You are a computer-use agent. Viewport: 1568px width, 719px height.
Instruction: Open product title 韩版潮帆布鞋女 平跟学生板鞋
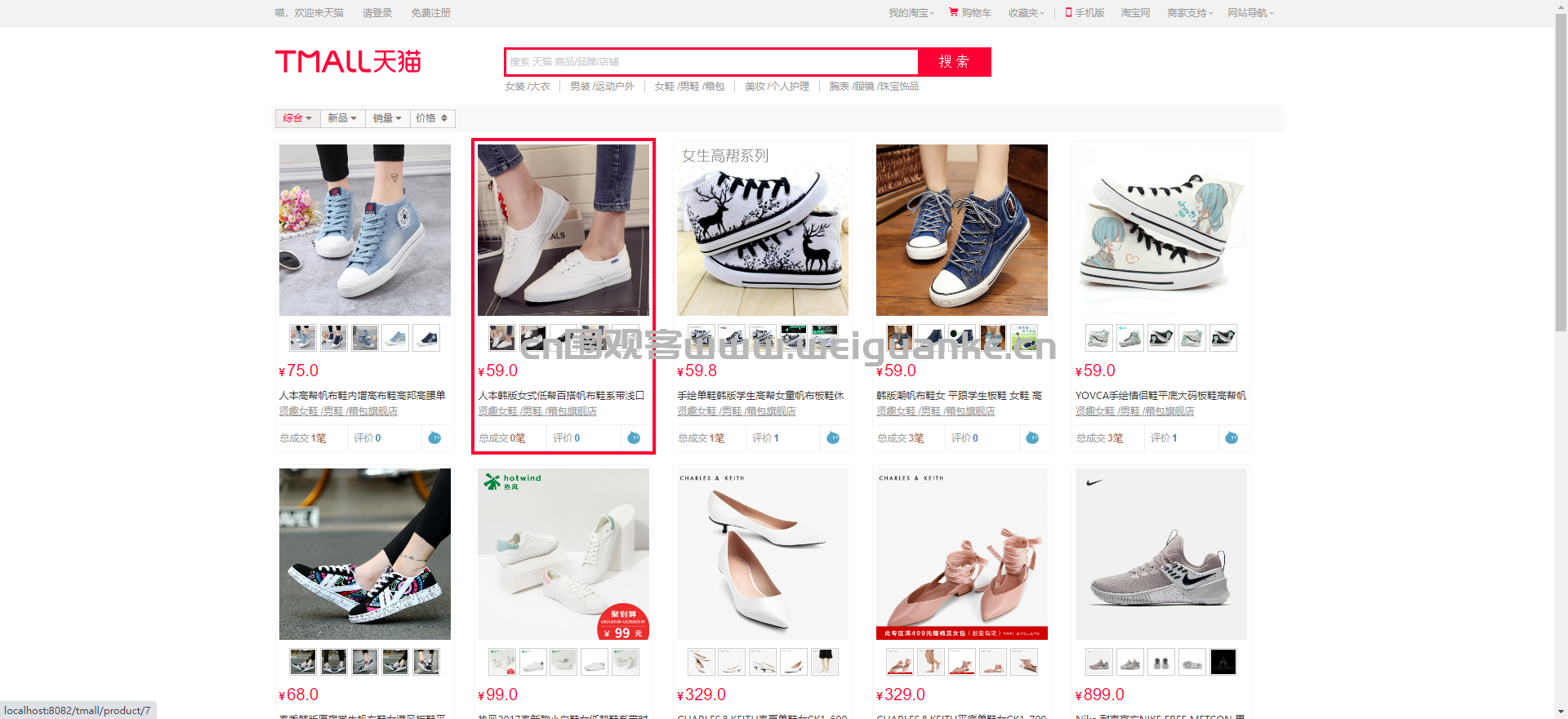[x=960, y=396]
